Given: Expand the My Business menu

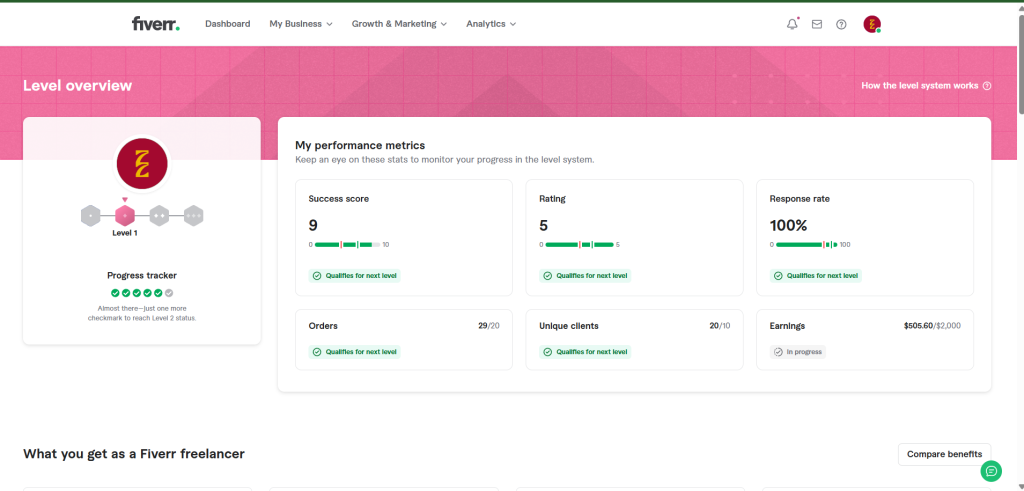Looking at the screenshot, I should point(301,24).
